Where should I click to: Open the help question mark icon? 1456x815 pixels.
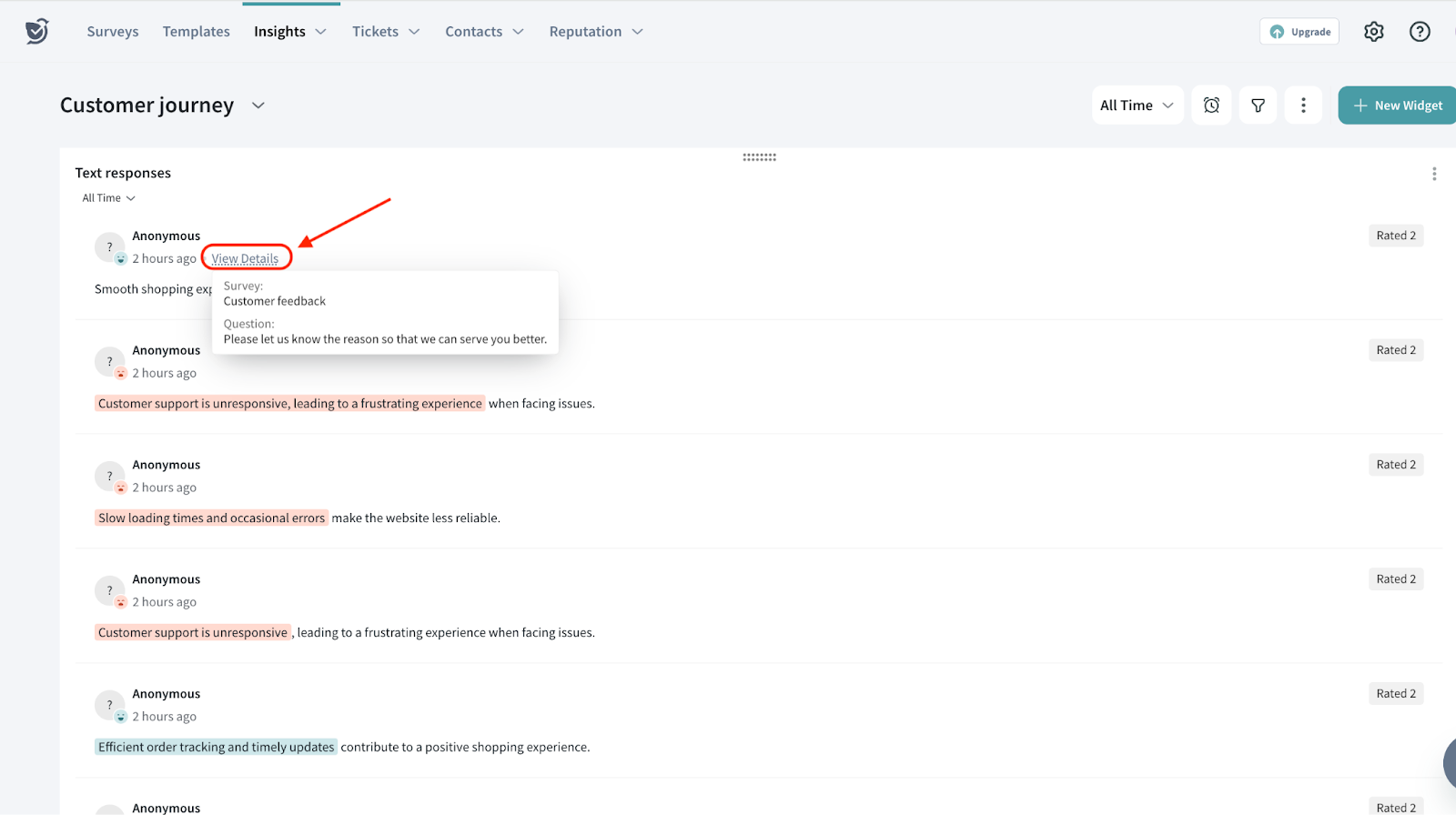(x=1419, y=32)
